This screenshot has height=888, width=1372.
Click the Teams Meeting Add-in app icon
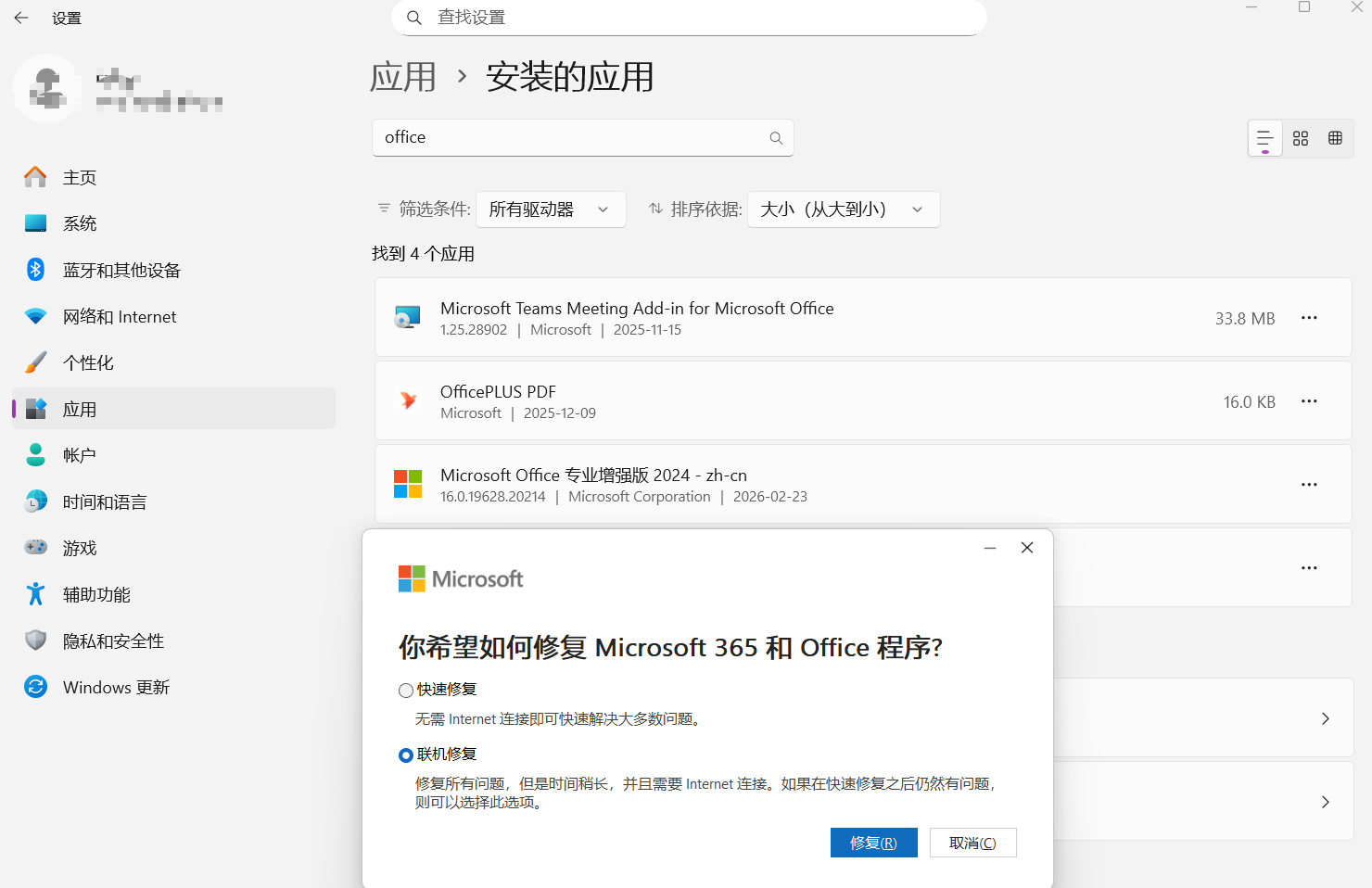(x=408, y=317)
